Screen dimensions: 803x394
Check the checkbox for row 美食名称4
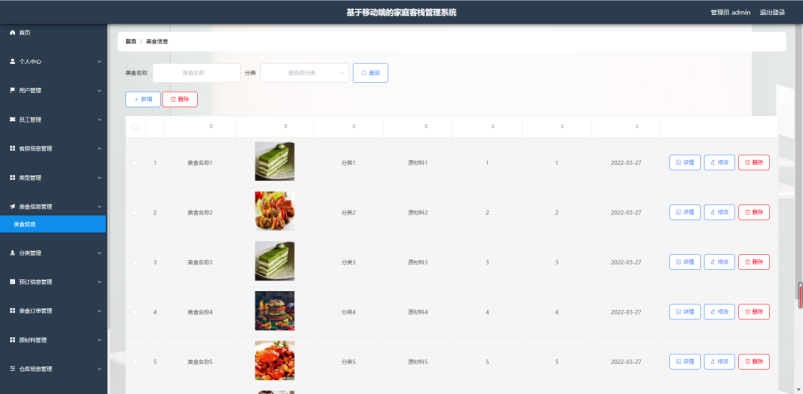(x=135, y=312)
